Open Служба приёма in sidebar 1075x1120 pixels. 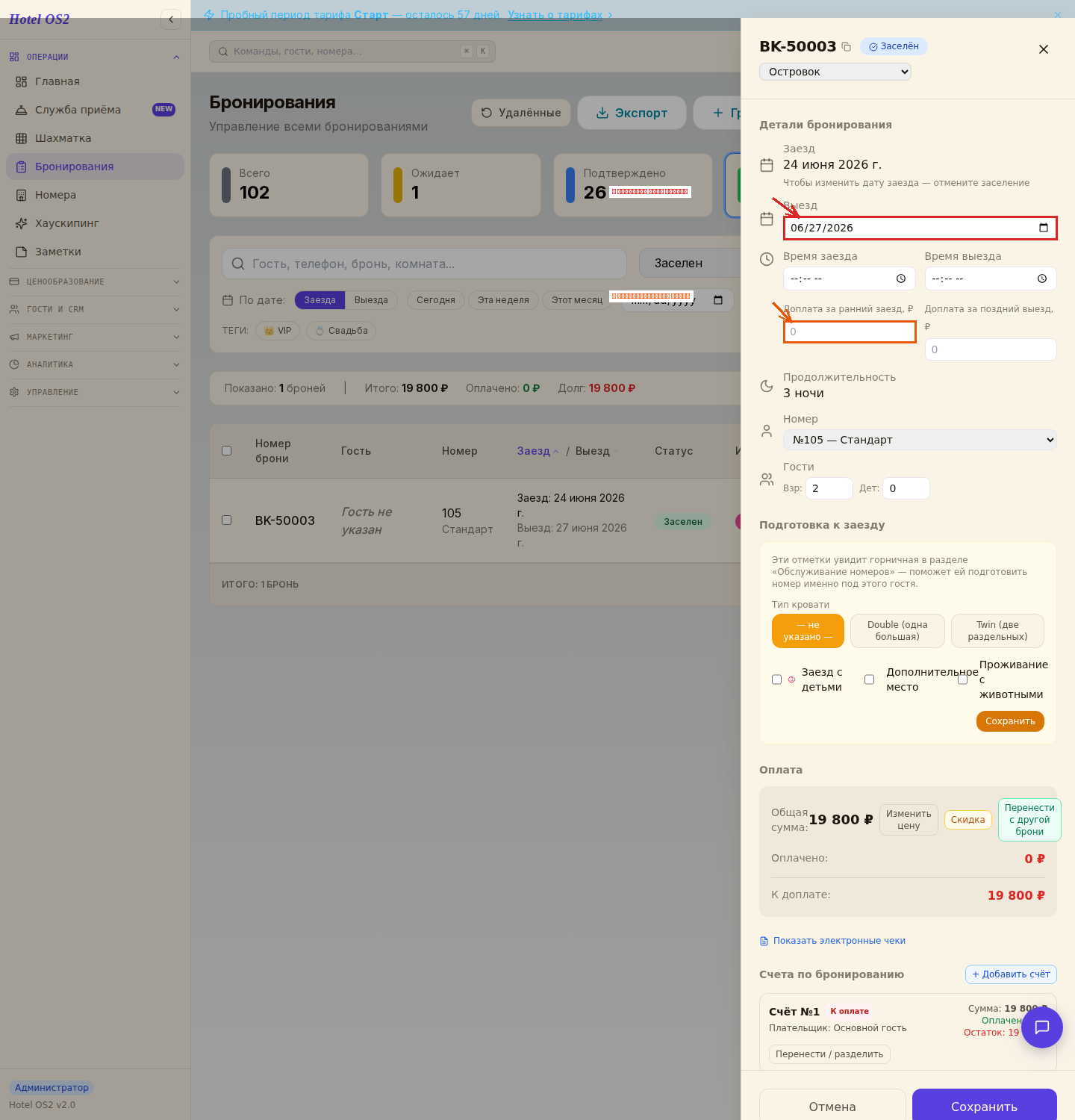(x=95, y=110)
